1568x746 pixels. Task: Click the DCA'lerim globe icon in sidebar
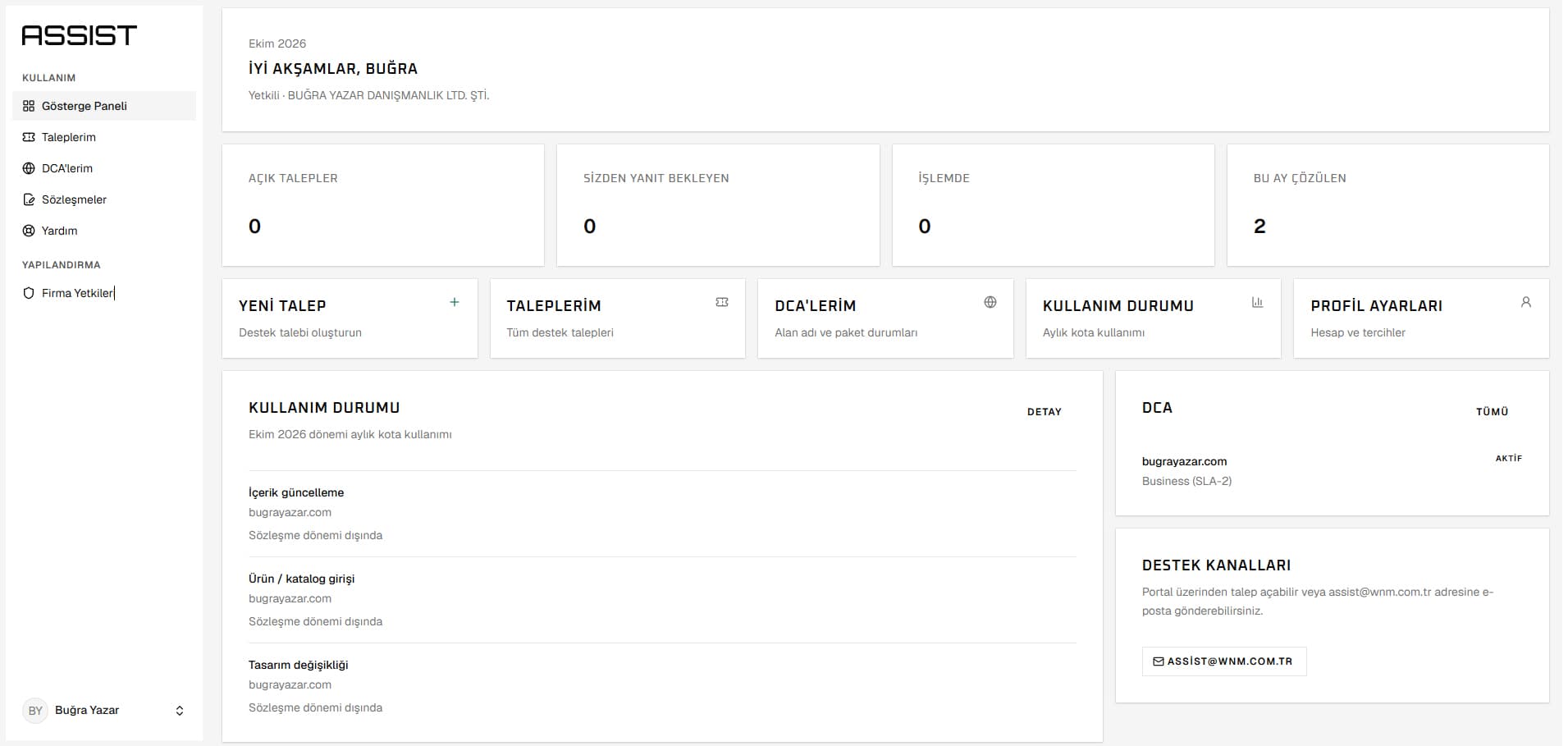29,168
